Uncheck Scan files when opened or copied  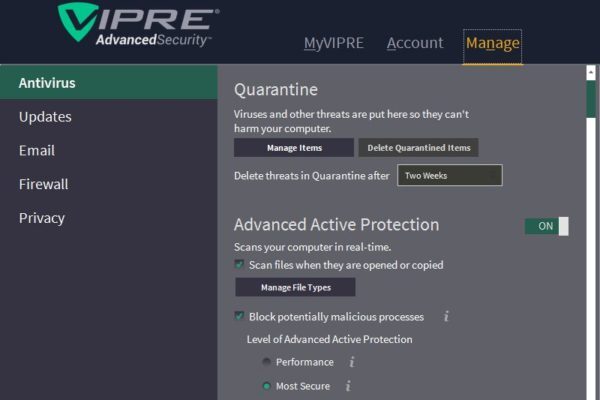pos(239,264)
